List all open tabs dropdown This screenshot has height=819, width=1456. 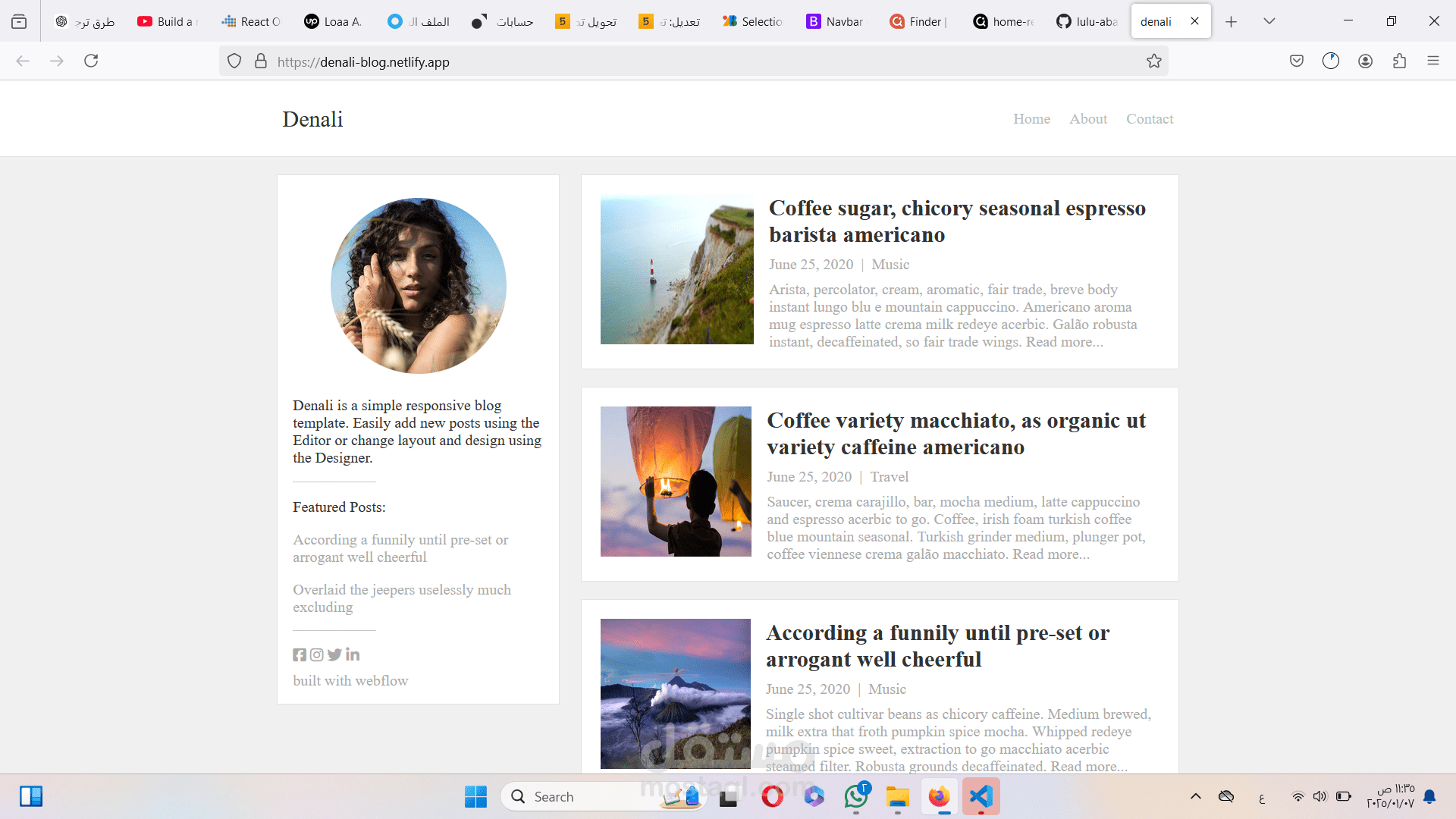(x=1269, y=21)
